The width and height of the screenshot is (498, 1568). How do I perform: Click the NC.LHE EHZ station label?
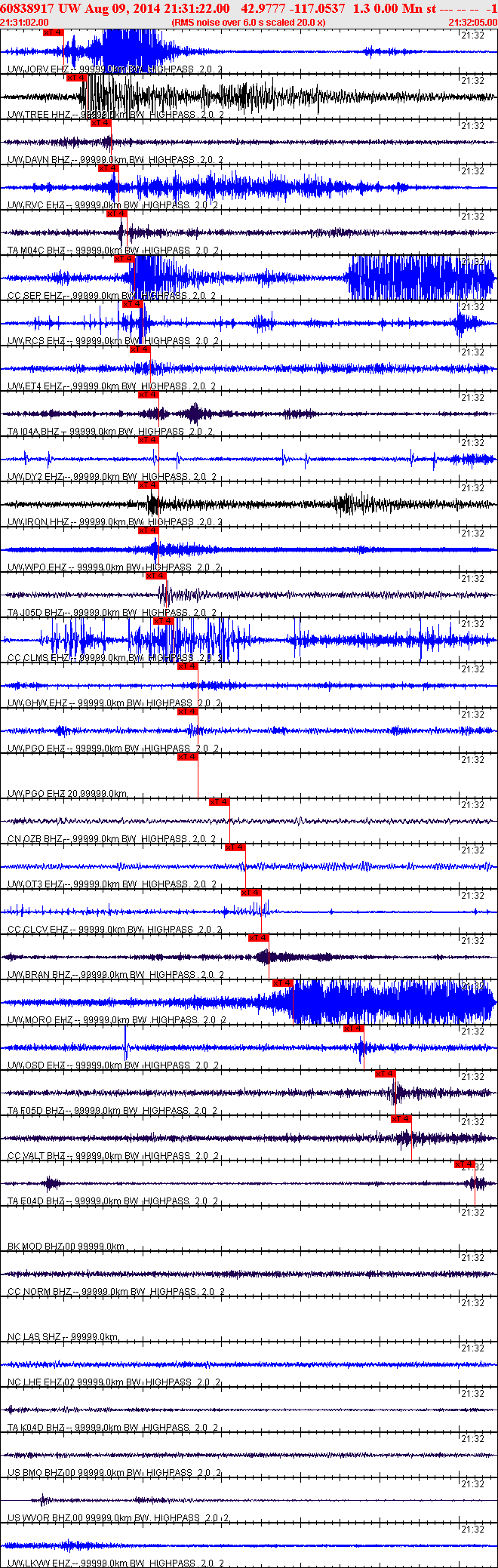35,1382
